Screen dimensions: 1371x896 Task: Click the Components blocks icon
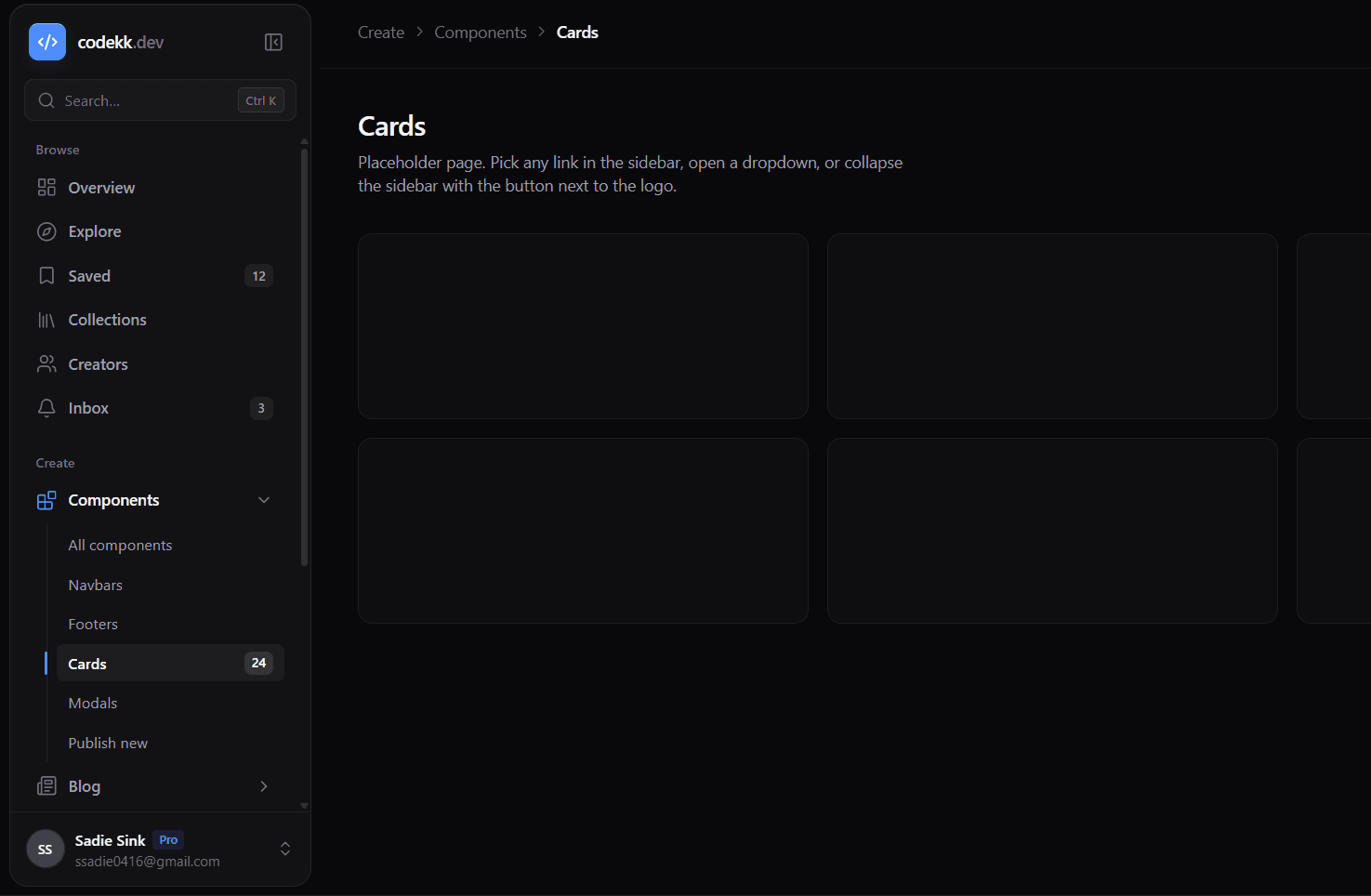tap(46, 500)
